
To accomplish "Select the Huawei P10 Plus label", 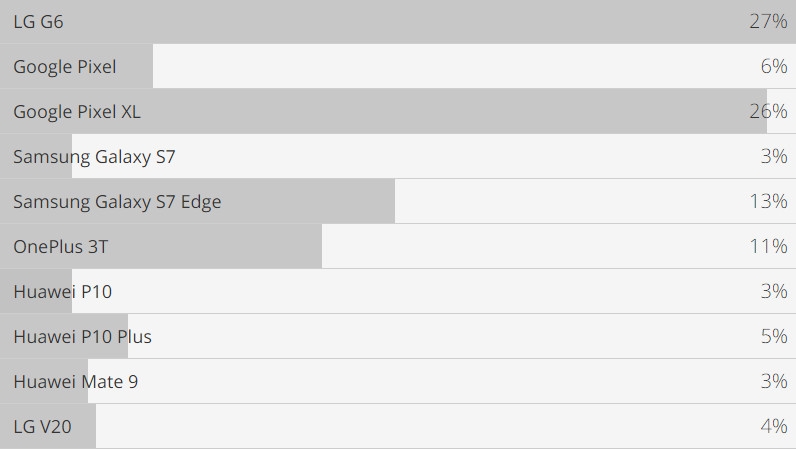I will coord(83,337).
